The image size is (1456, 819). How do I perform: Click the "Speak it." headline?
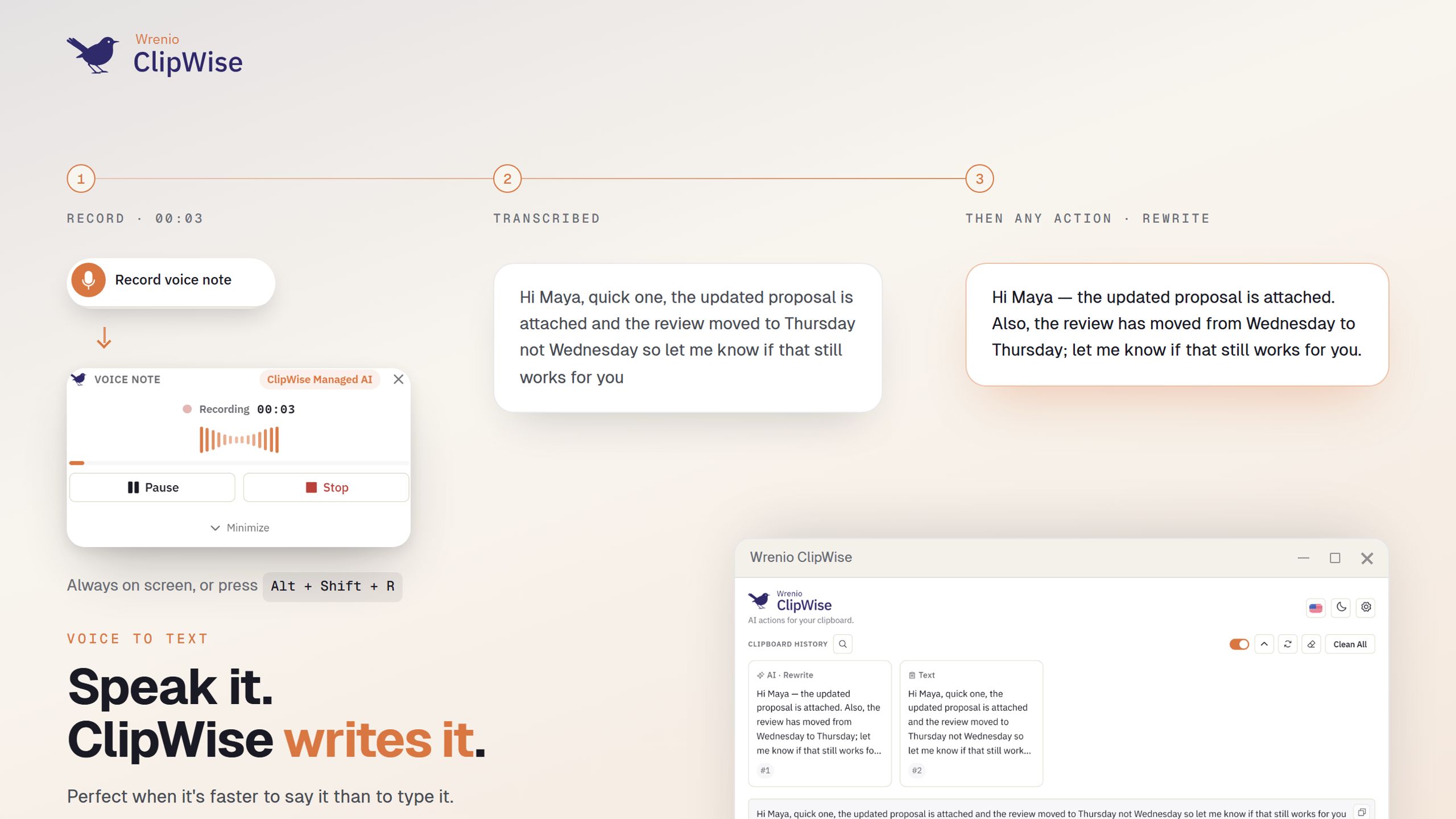click(x=170, y=687)
